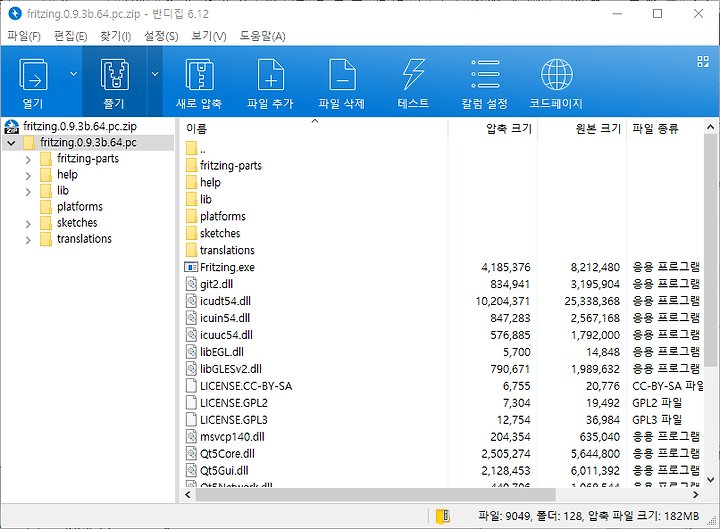Expand the sketches tree node
Viewport: 720px width, 529px height.
point(28,224)
